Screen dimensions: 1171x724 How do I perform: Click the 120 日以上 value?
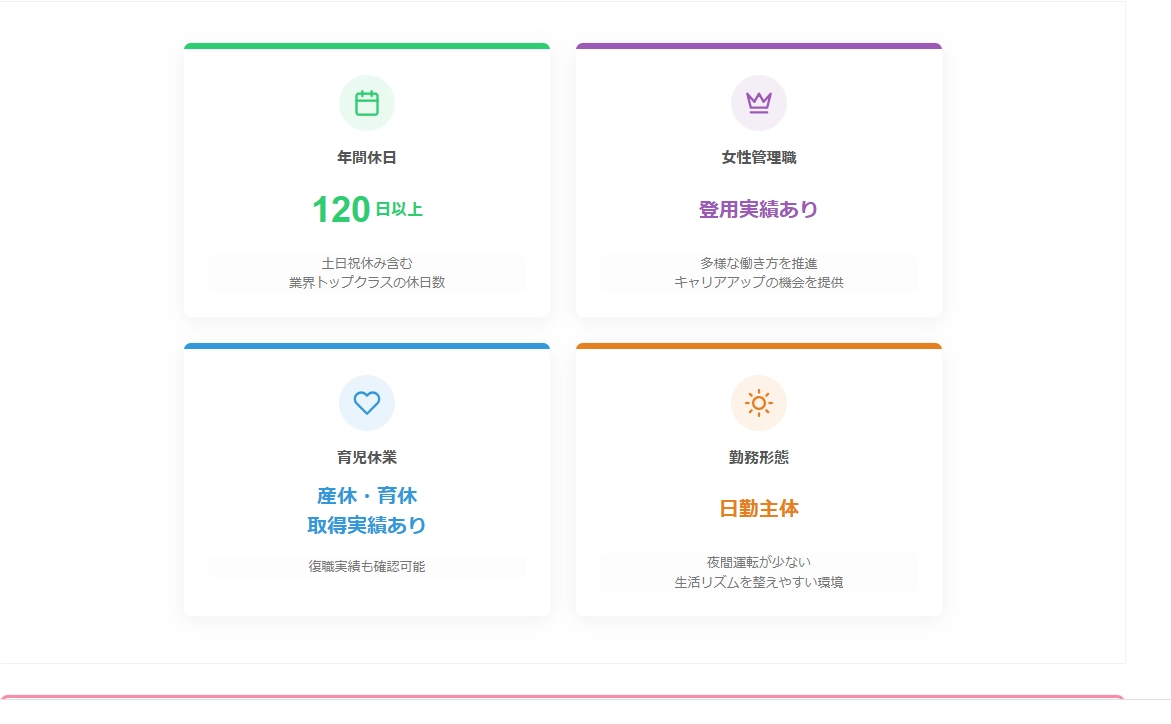click(367, 209)
